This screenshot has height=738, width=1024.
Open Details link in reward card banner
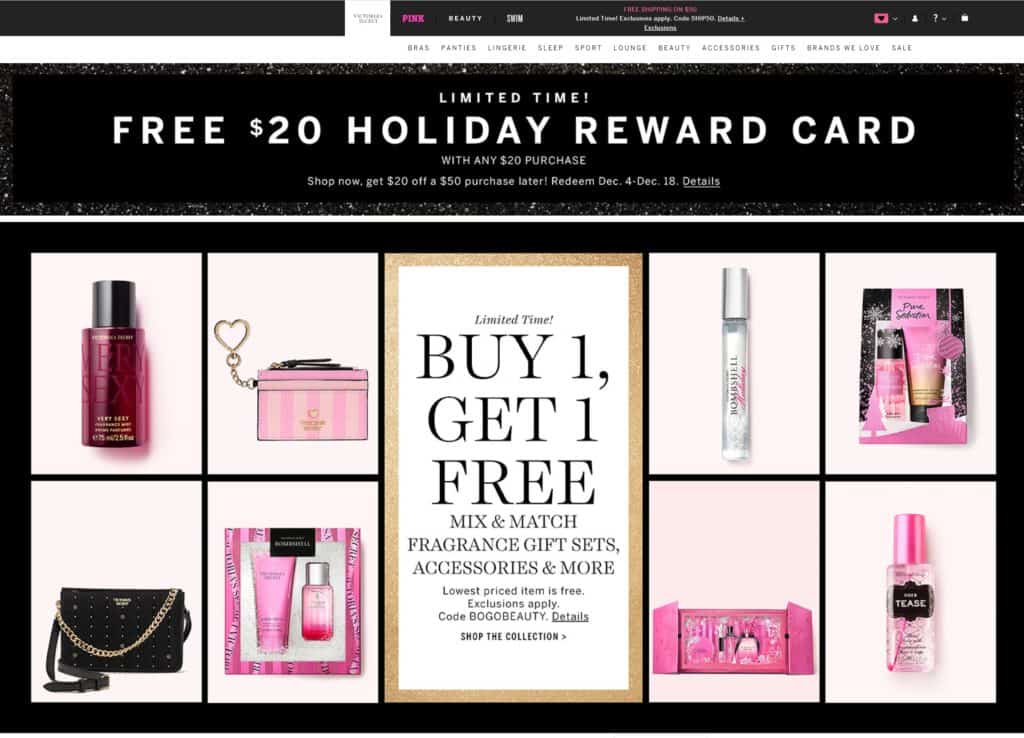click(701, 182)
